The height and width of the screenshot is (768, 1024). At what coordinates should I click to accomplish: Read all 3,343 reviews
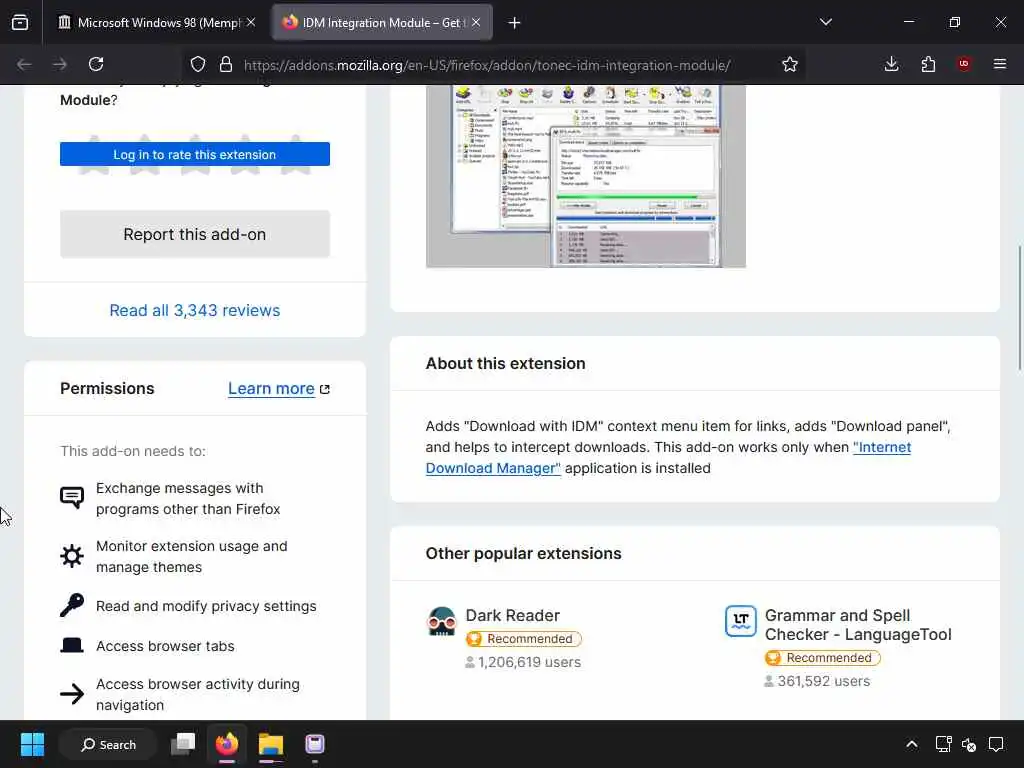195,310
